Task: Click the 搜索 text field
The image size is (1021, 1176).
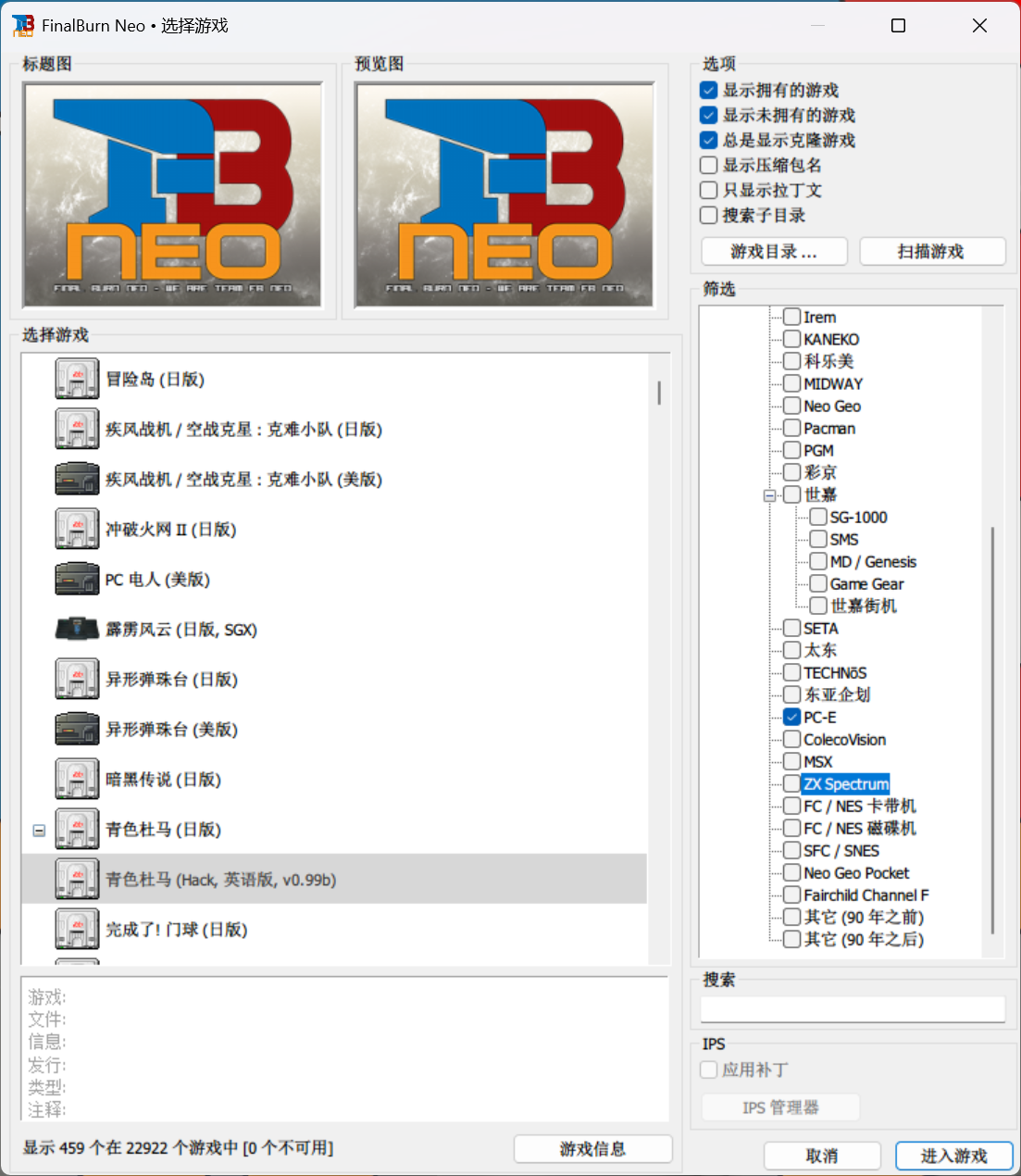Action: pos(853,1009)
